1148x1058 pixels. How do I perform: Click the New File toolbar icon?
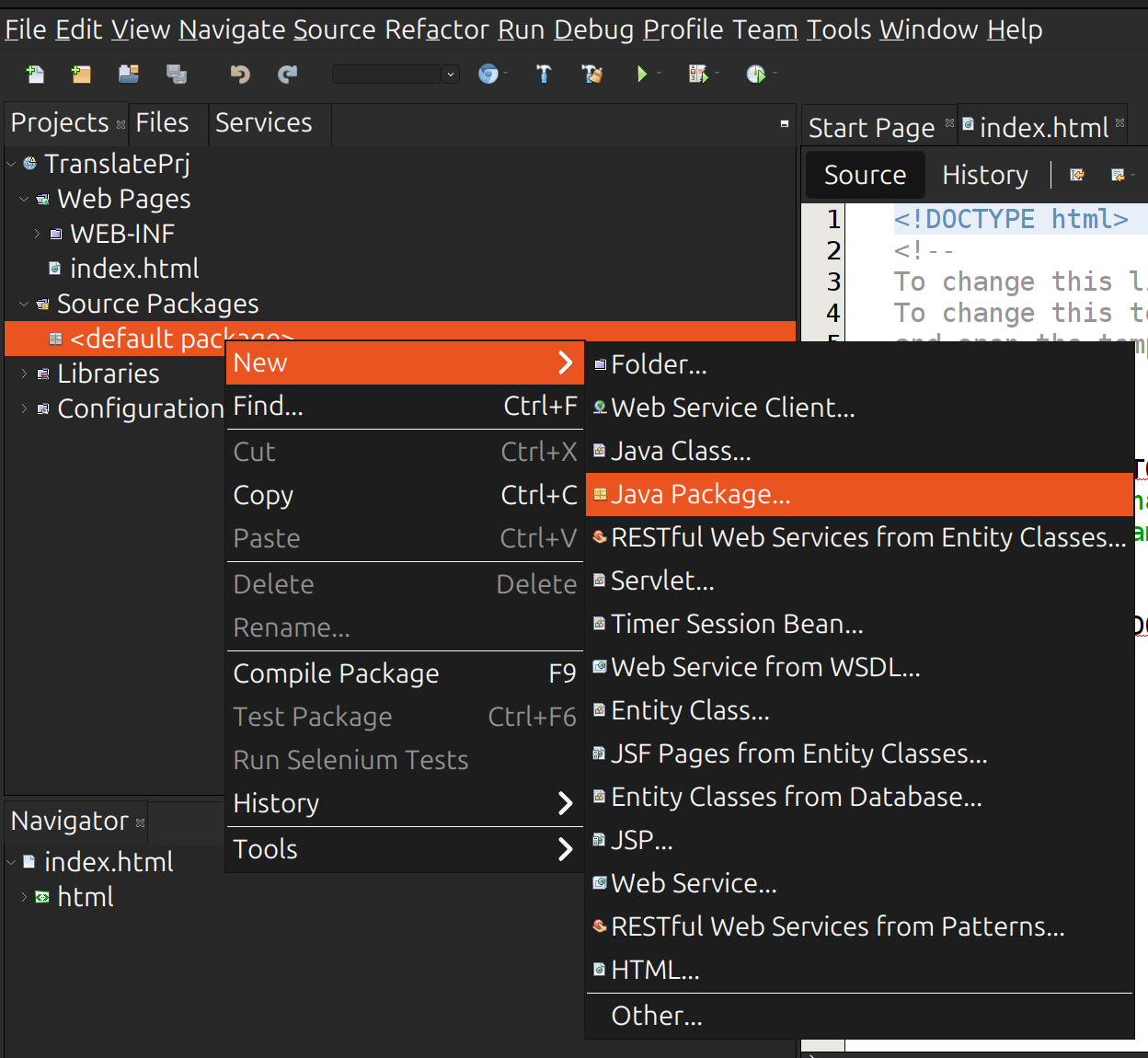[35, 75]
